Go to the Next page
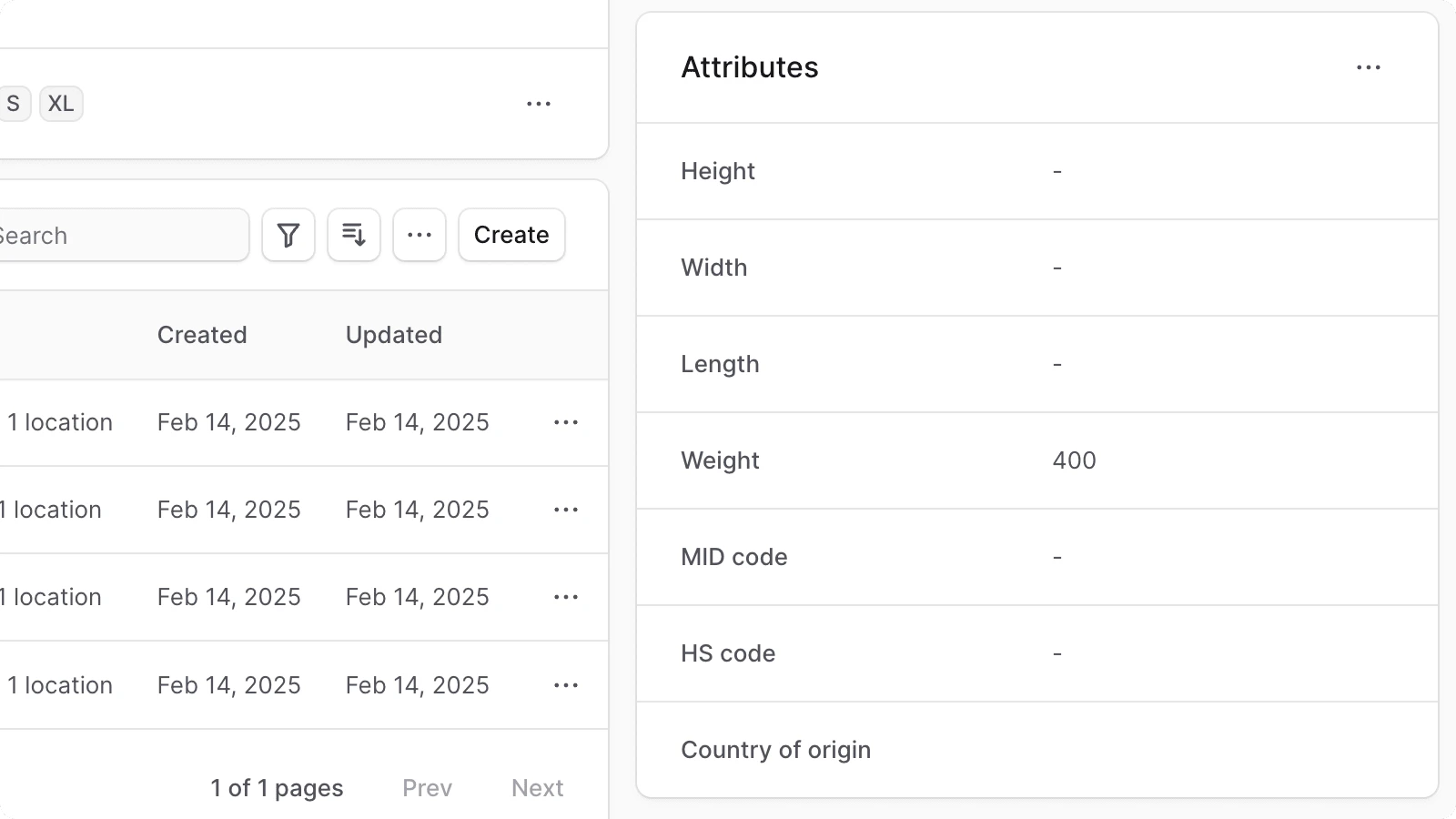 point(537,787)
